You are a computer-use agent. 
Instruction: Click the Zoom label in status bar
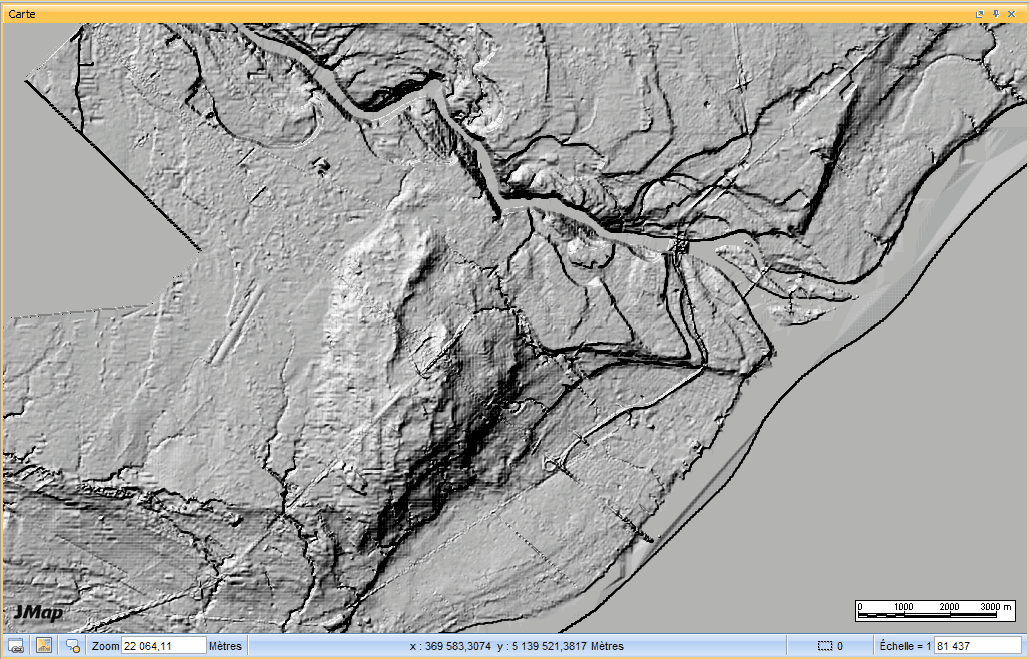tap(105, 646)
